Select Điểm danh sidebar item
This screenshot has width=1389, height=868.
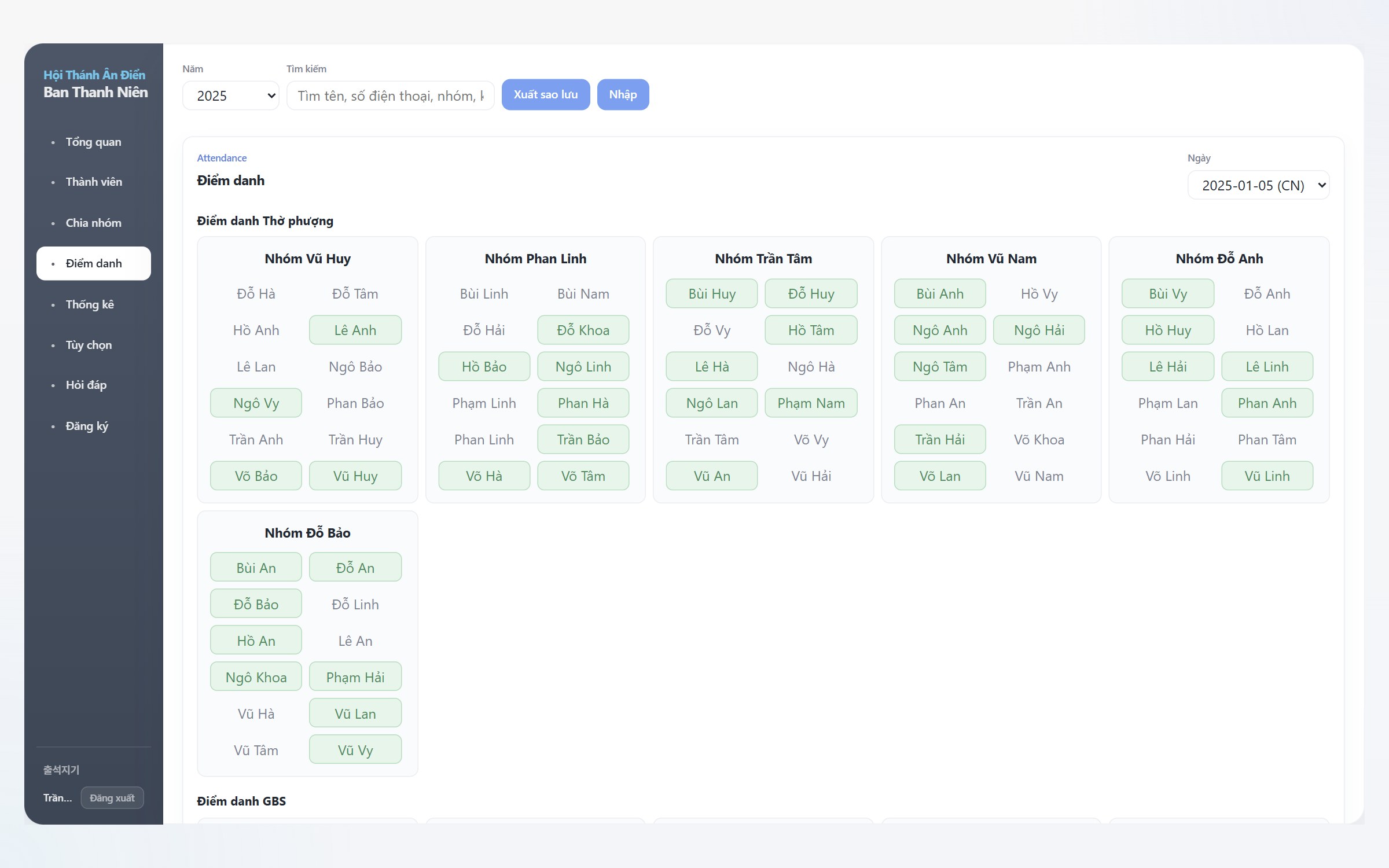(94, 263)
